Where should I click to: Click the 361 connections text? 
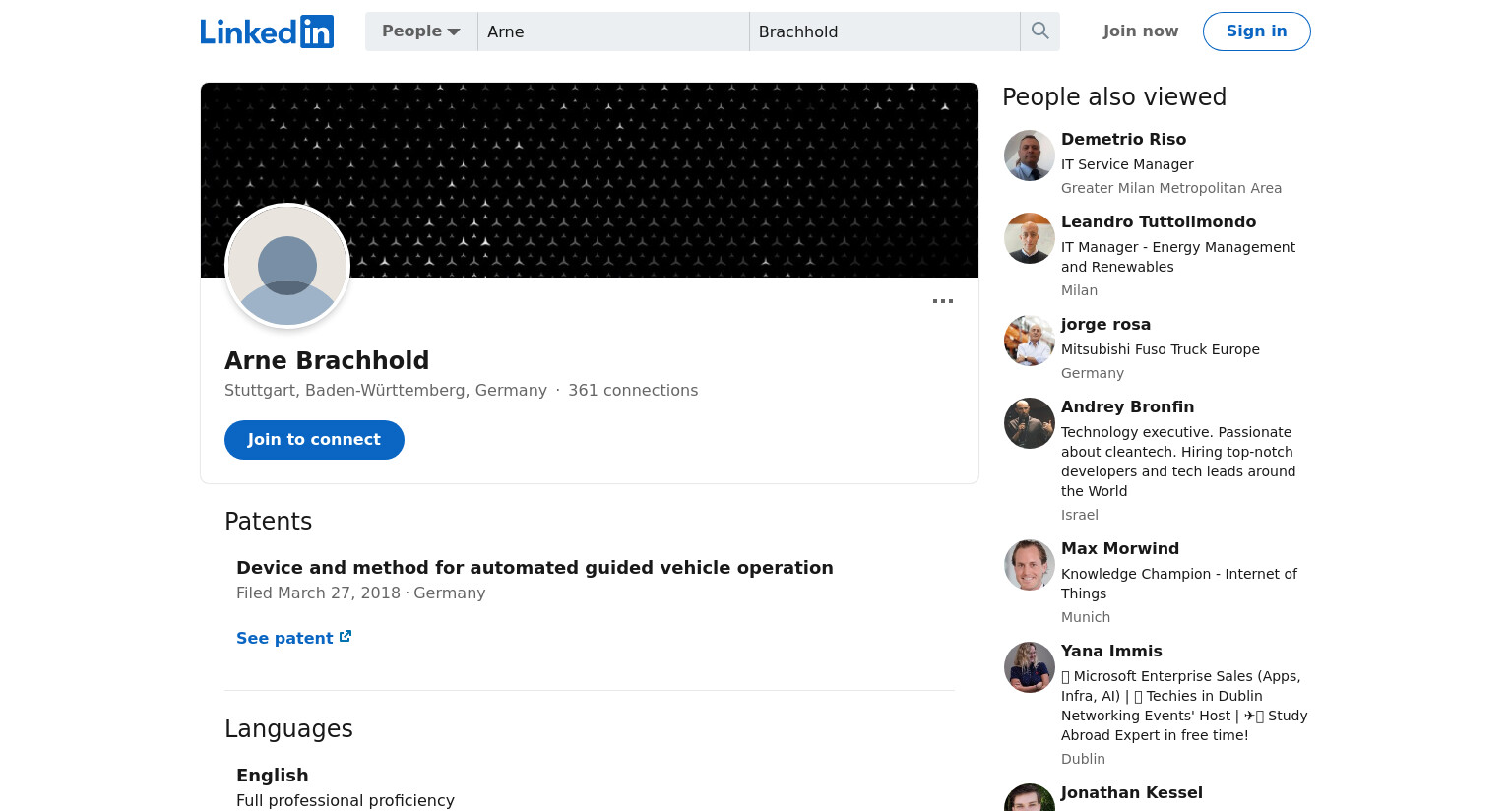(x=633, y=390)
